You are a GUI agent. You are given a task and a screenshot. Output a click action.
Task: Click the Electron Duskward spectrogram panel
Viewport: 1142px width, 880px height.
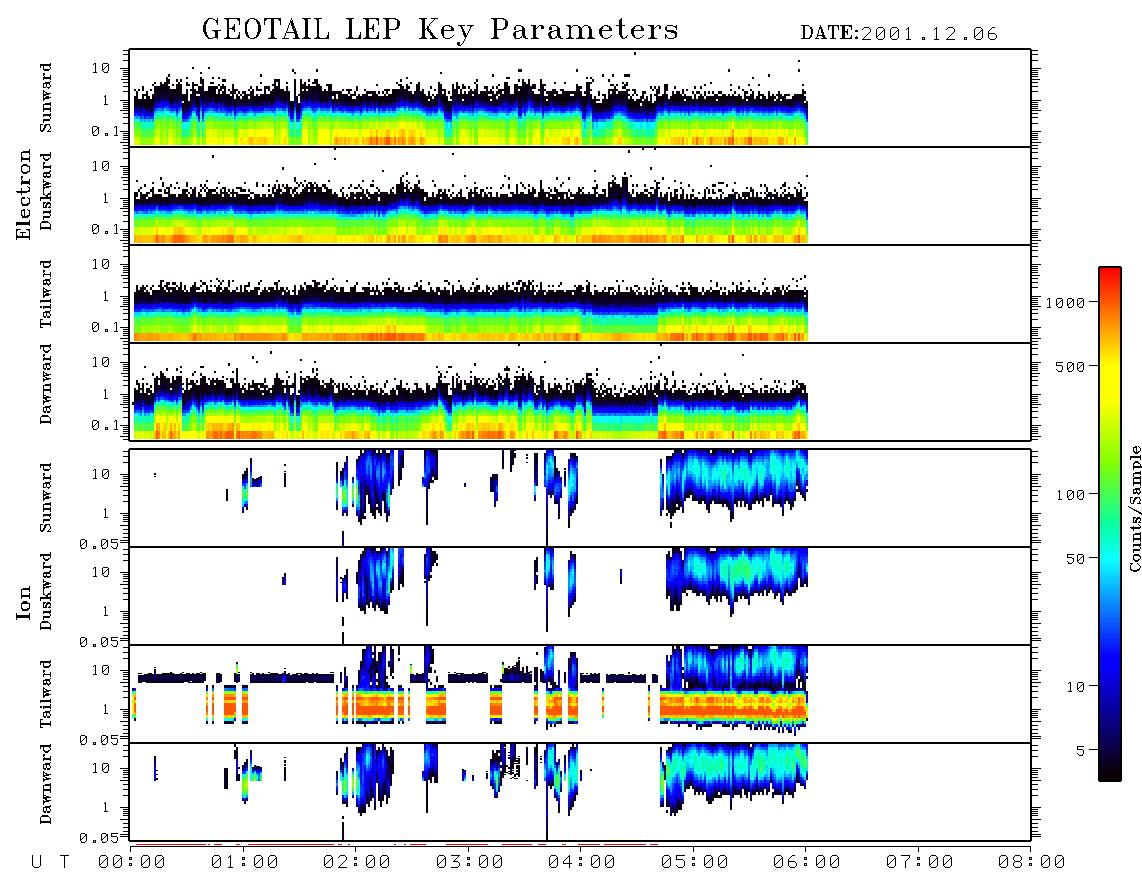tap(580, 195)
